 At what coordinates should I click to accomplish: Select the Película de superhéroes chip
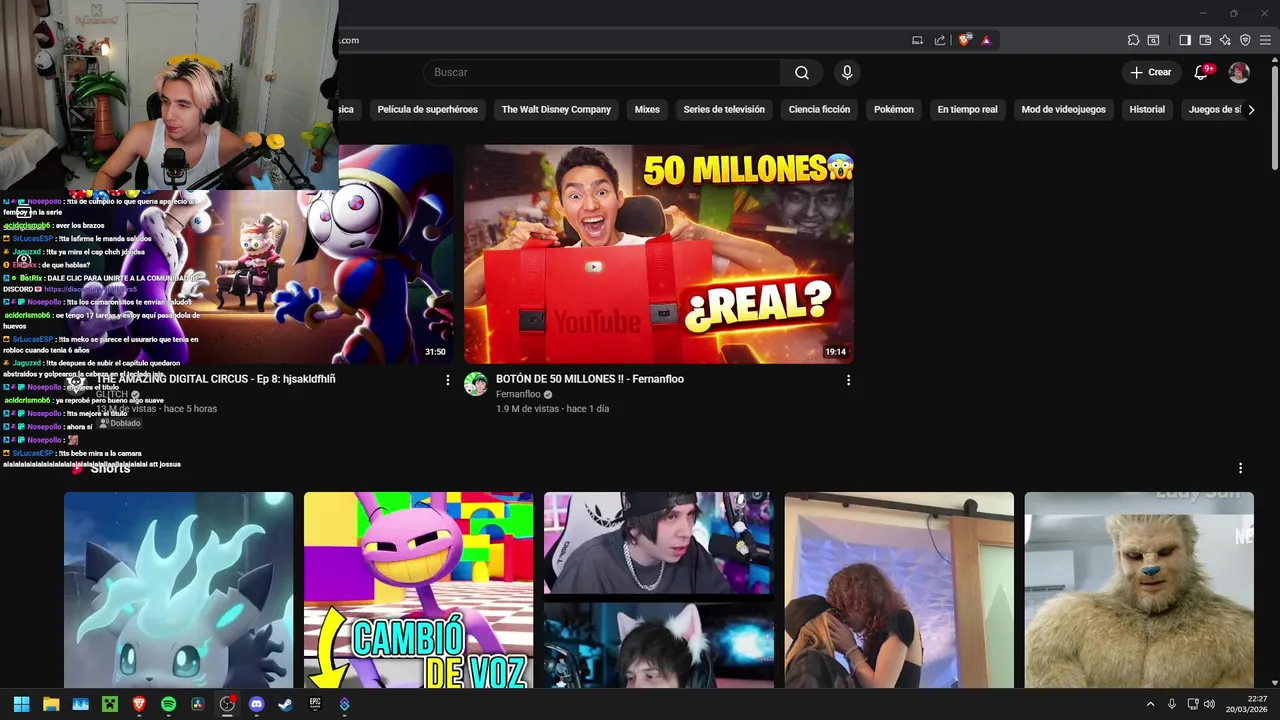pyautogui.click(x=428, y=109)
